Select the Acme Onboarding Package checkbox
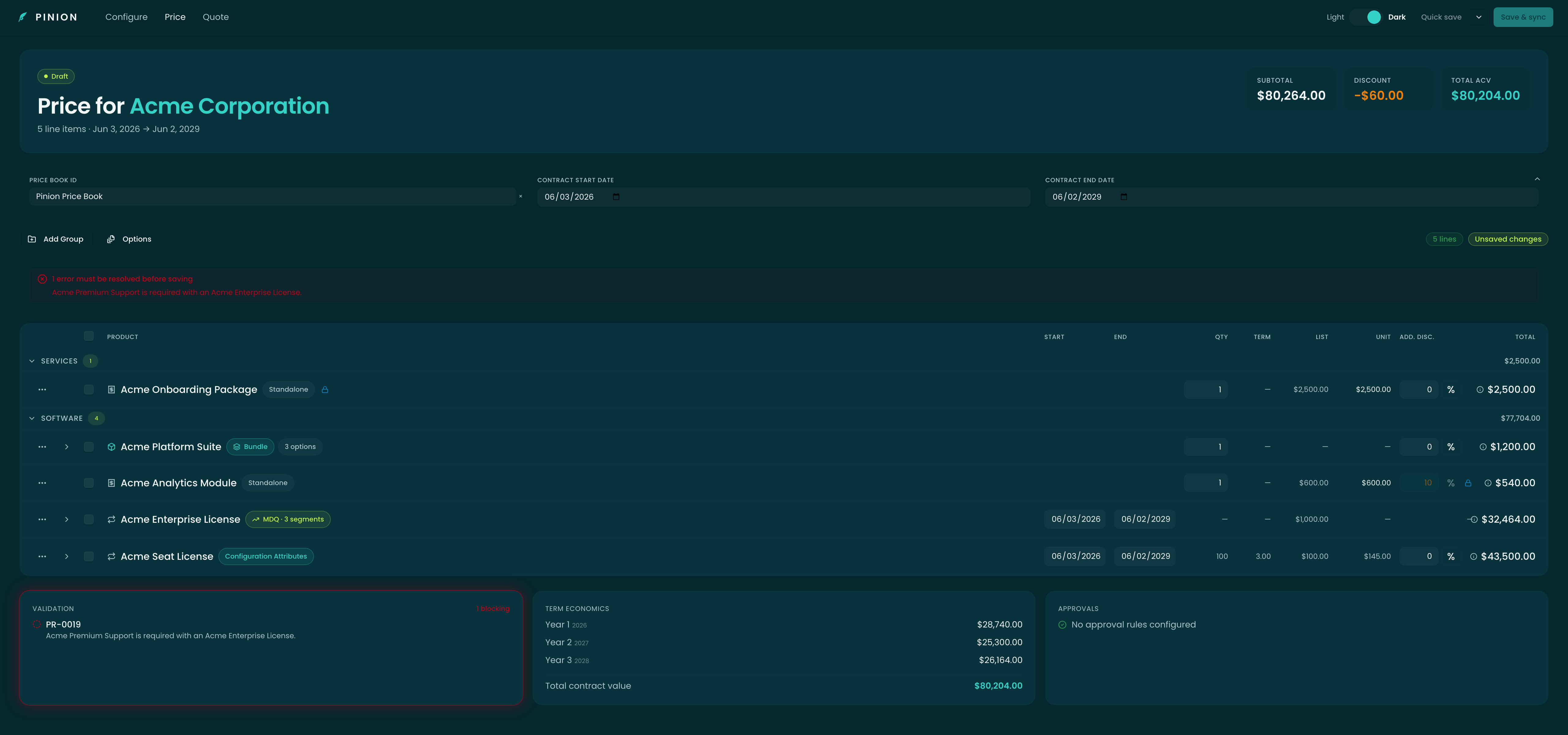Image resolution: width=1568 pixels, height=735 pixels. 89,390
